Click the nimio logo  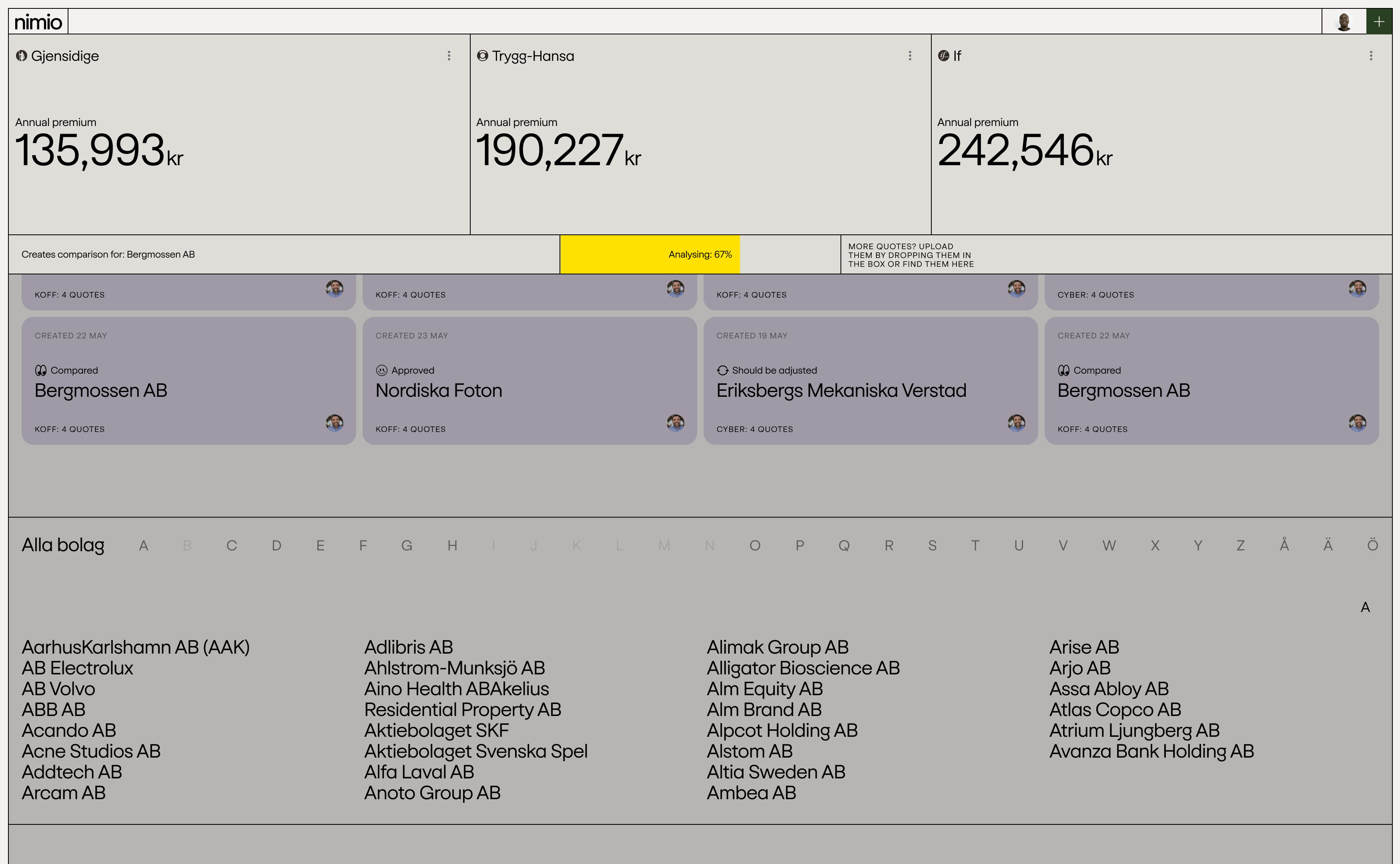[38, 22]
